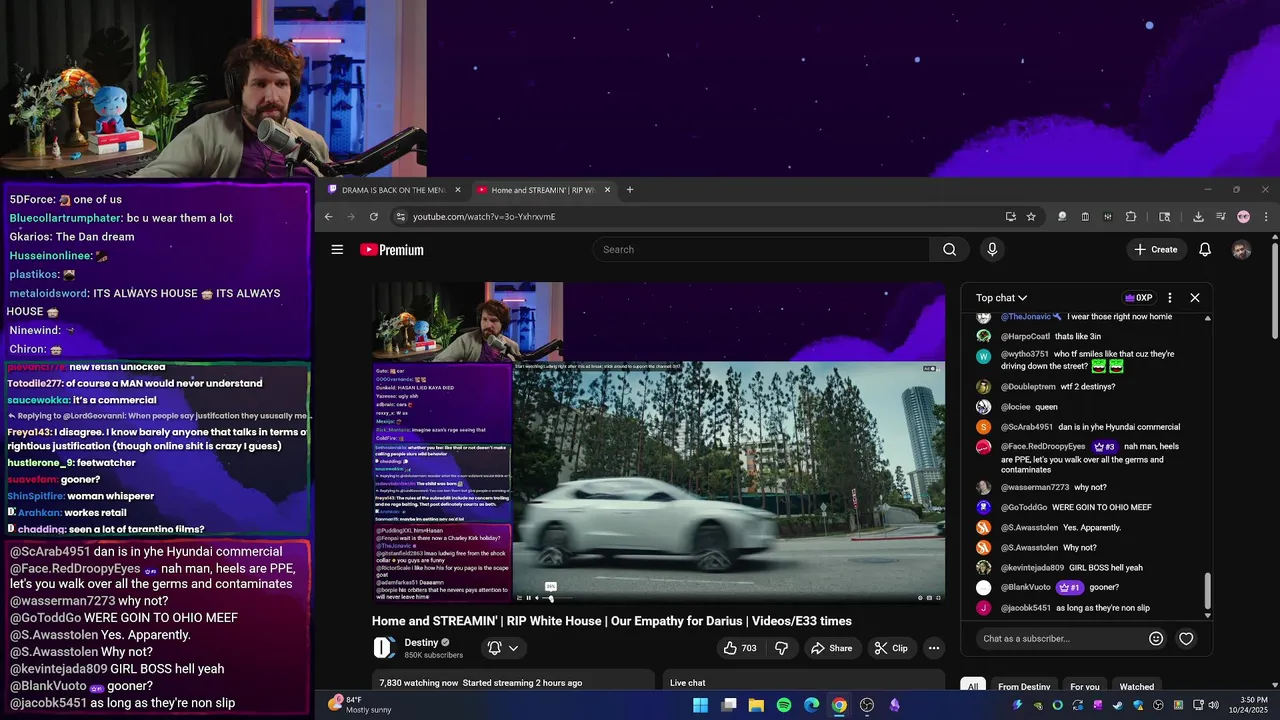Click the Create button
Screen dimensions: 1280x720
pyautogui.click(x=1156, y=250)
